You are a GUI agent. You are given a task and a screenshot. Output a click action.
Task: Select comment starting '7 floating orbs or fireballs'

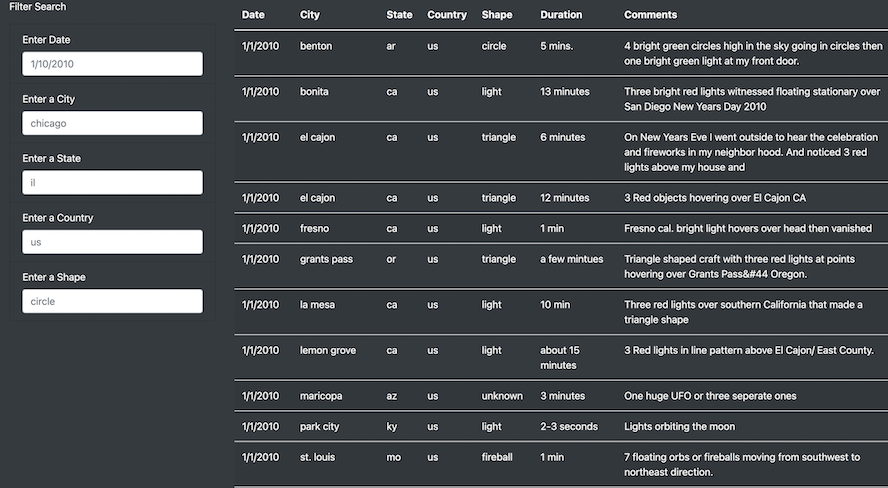pyautogui.click(x=742, y=465)
